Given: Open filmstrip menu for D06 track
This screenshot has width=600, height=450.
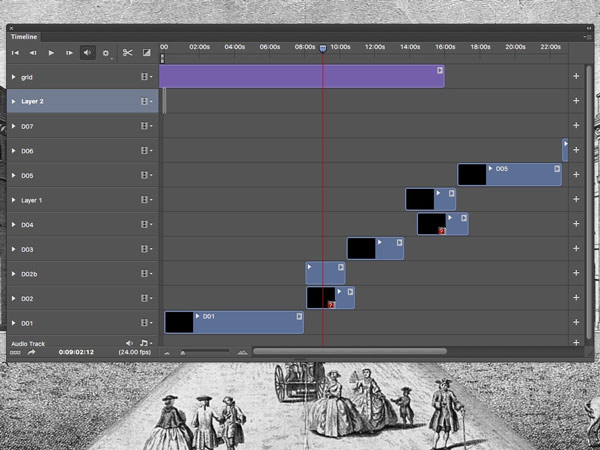Looking at the screenshot, I should [x=146, y=151].
